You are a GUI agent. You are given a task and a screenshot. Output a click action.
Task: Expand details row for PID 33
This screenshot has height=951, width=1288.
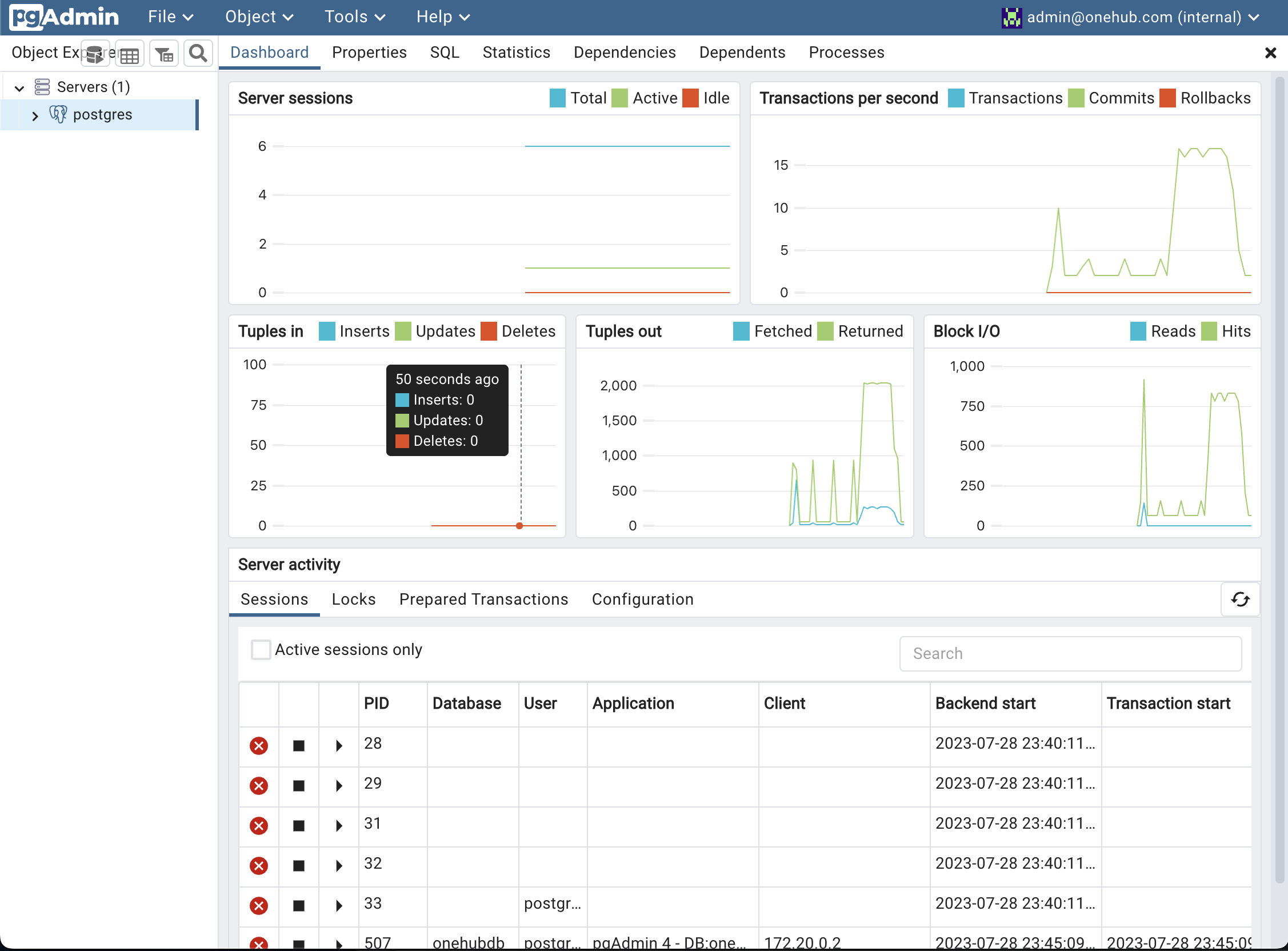339,906
